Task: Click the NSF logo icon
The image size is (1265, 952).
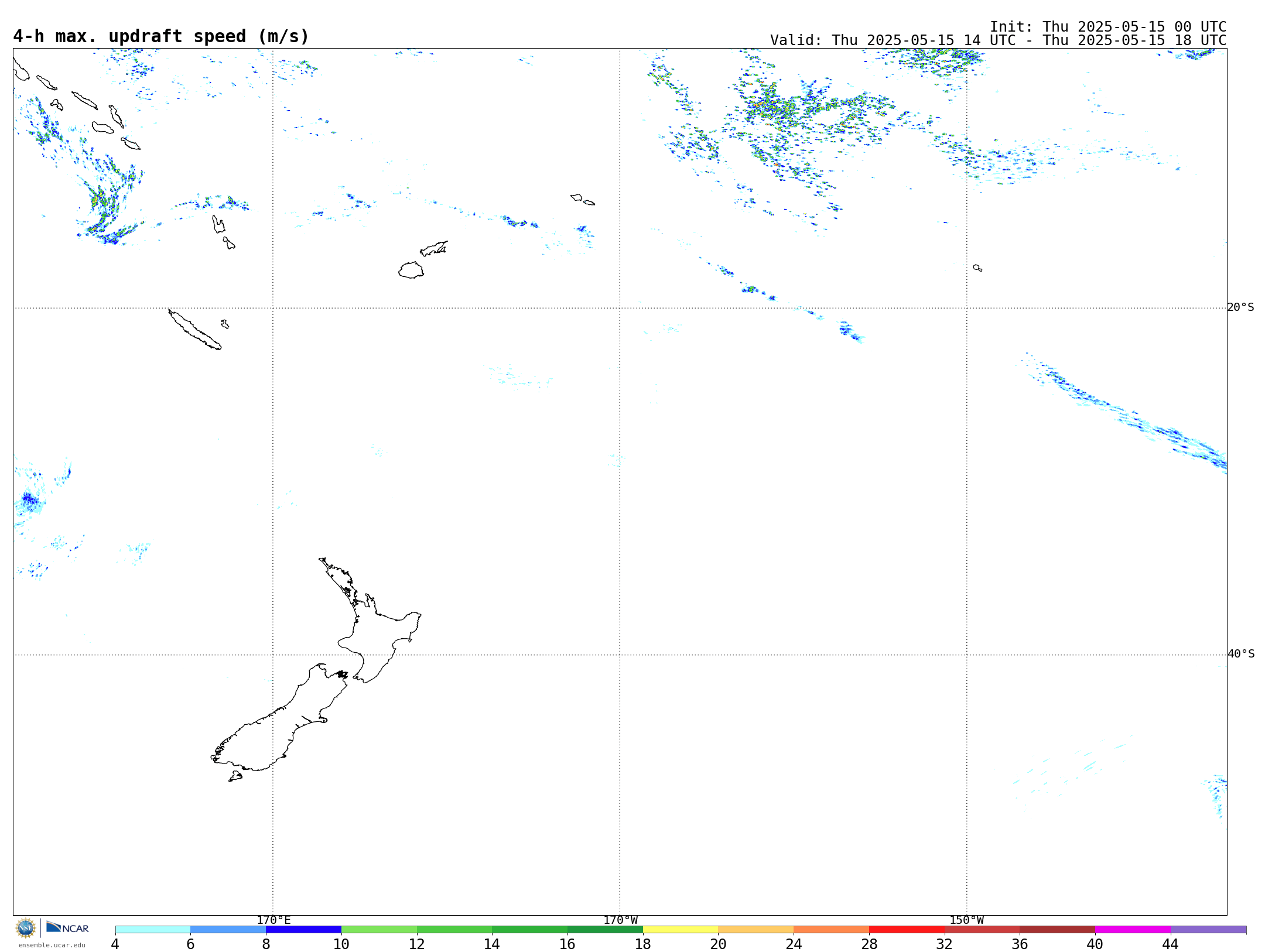Action: 26,927
